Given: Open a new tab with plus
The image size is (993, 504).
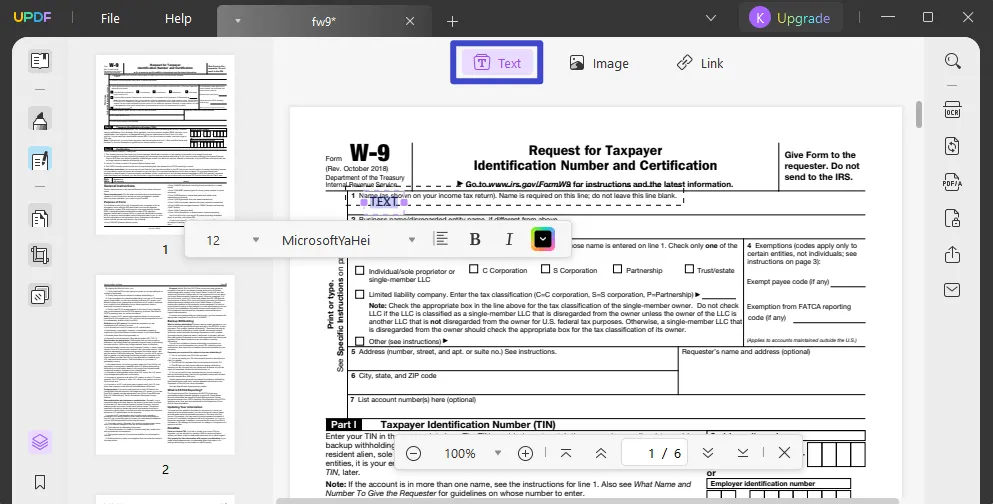Looking at the screenshot, I should click(452, 22).
